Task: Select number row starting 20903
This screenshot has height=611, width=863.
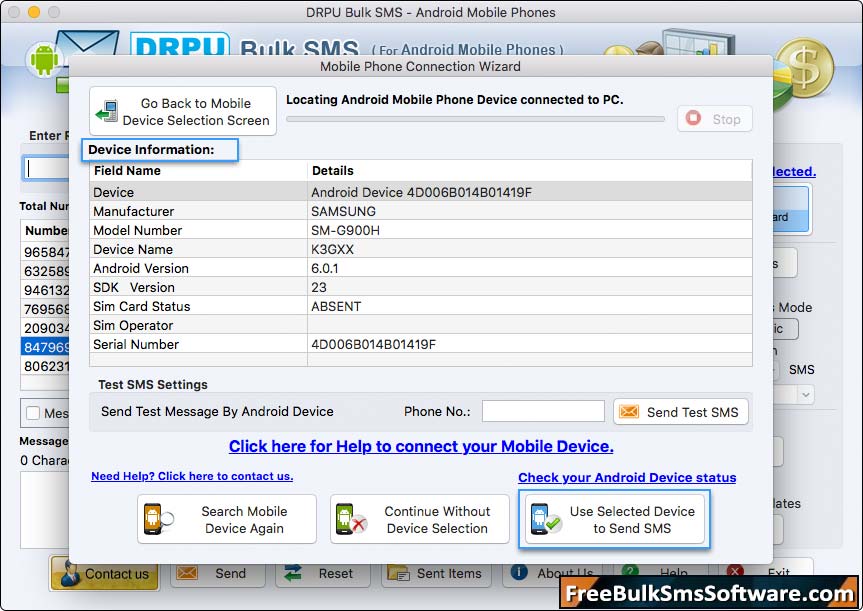Action: click(46, 328)
